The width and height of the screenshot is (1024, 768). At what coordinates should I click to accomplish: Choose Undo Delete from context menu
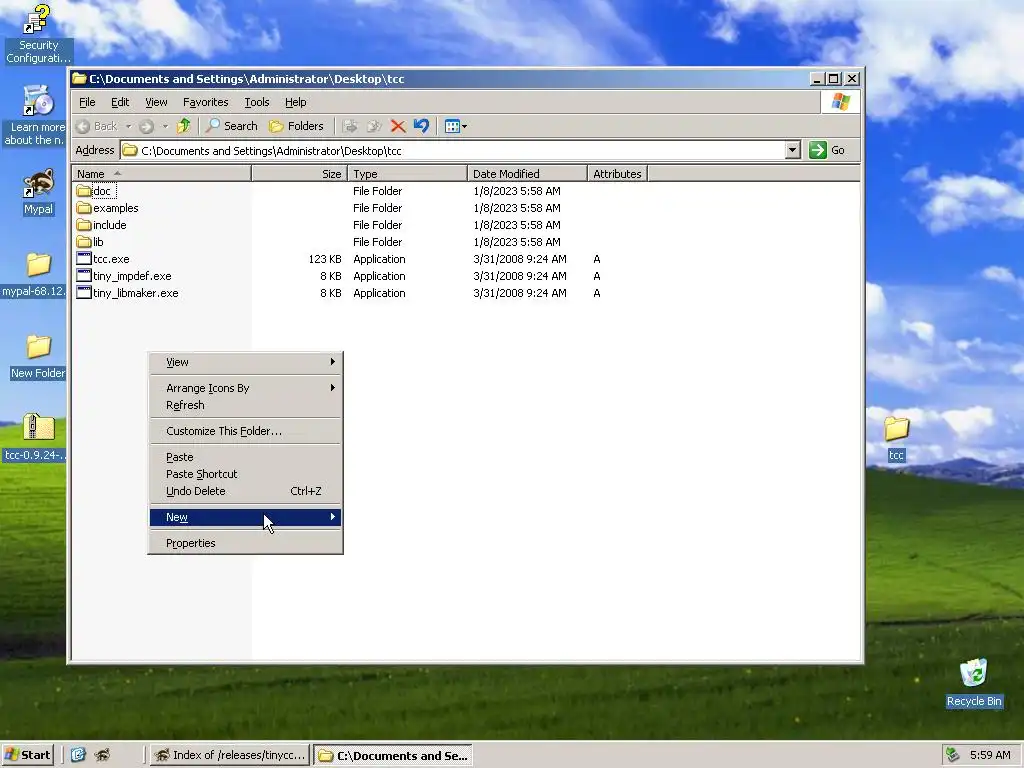pyautogui.click(x=246, y=491)
